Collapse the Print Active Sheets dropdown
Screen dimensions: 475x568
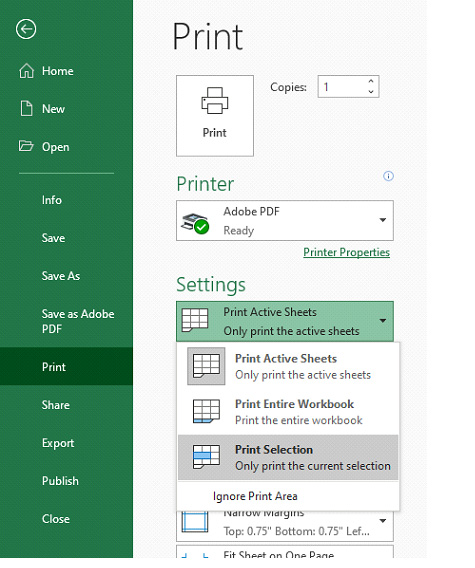tap(285, 321)
